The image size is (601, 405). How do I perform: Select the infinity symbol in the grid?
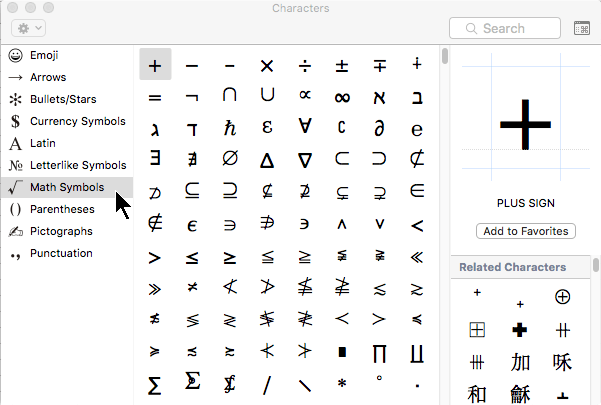(x=342, y=97)
